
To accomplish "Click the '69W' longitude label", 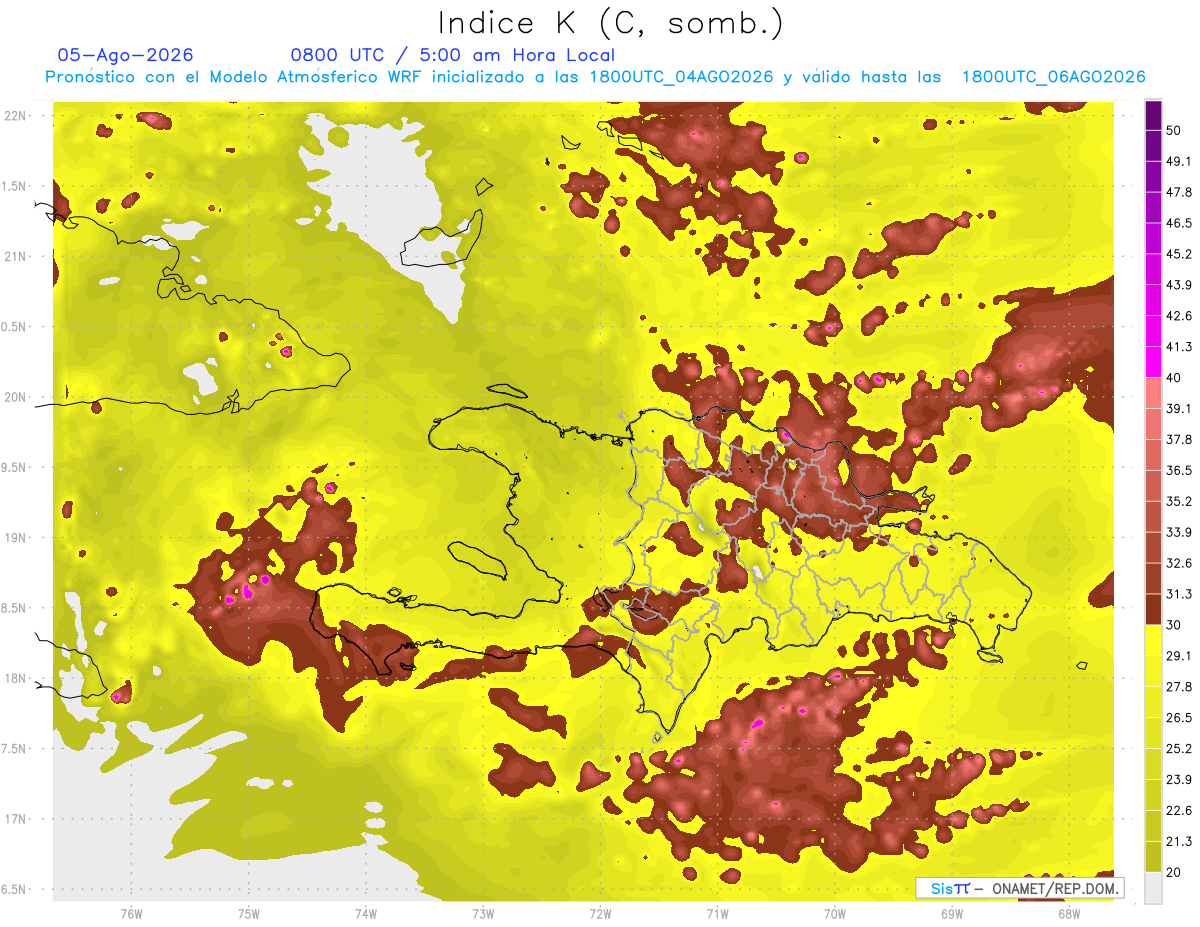I will point(951,913).
